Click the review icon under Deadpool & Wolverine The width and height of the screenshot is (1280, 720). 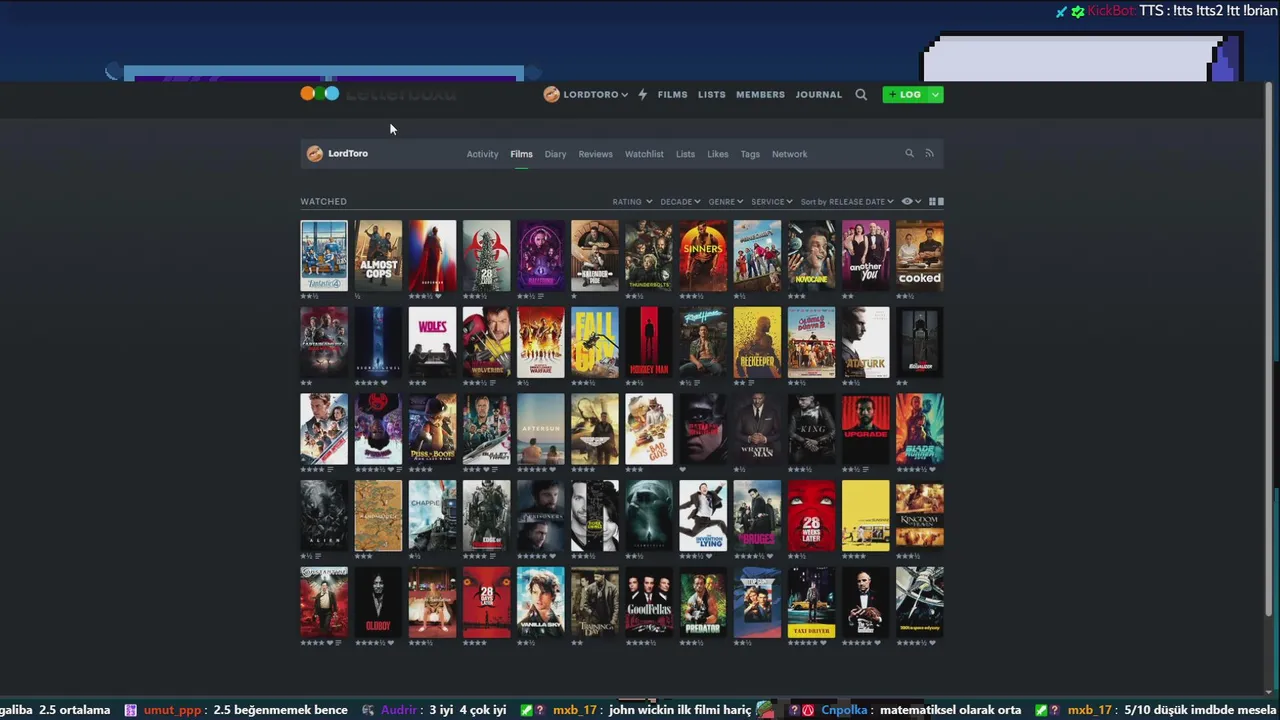coord(493,382)
